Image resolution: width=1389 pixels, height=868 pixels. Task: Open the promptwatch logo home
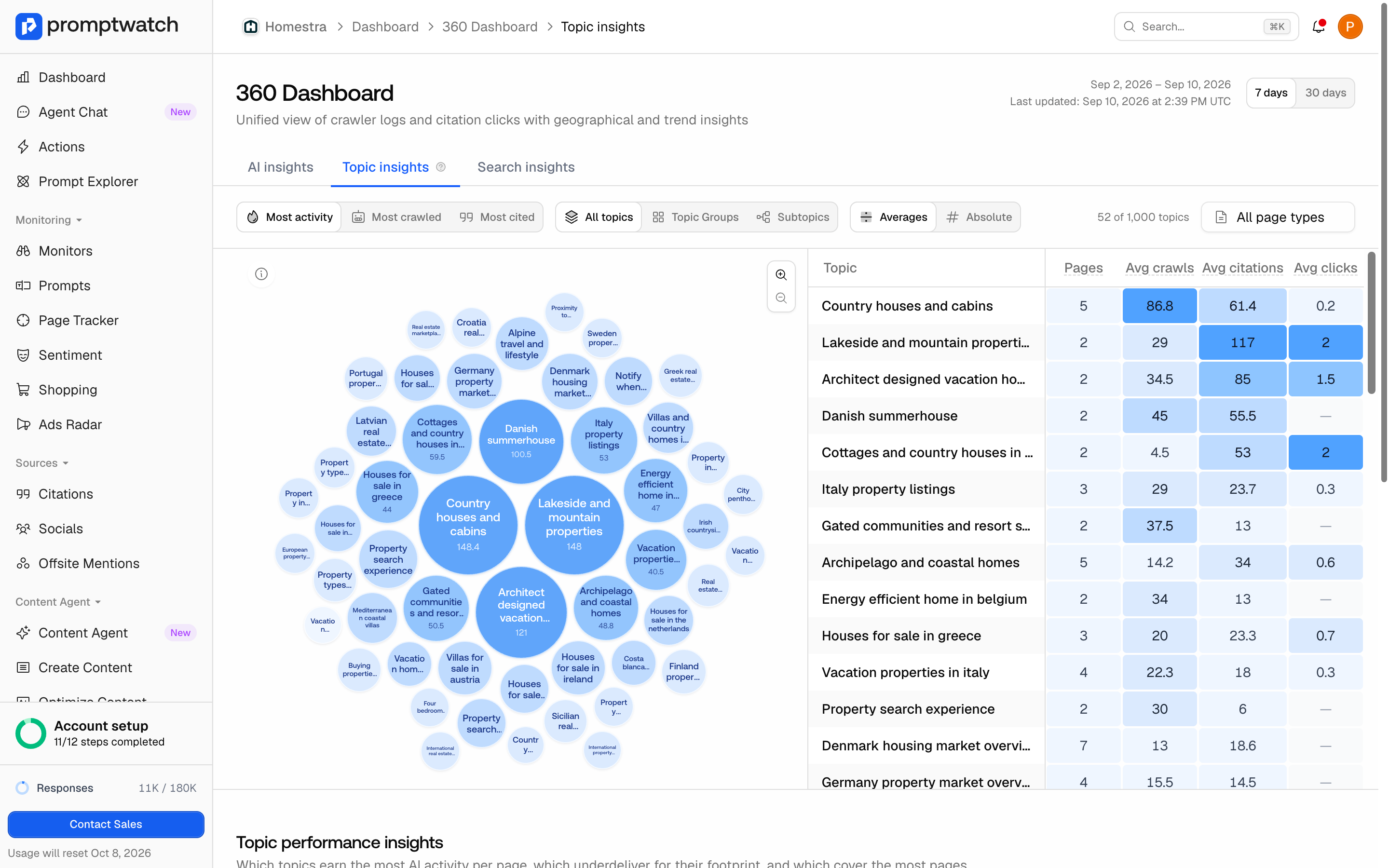tap(97, 26)
